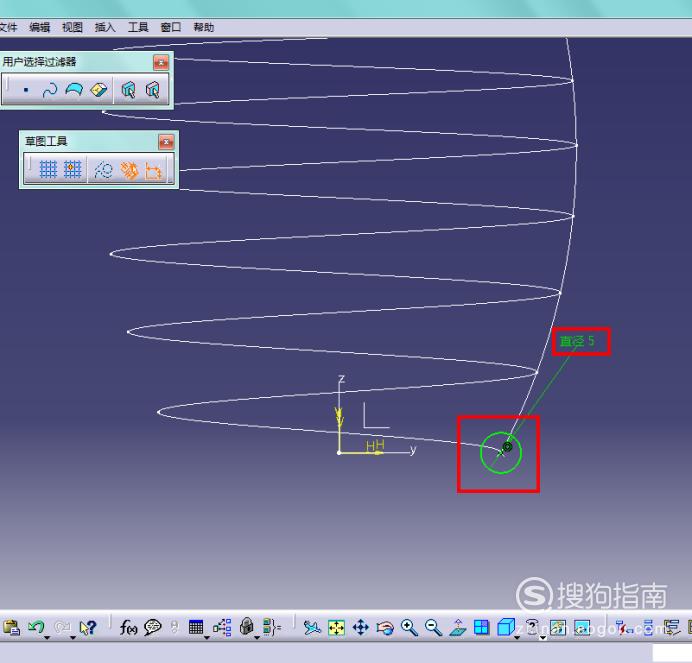Toggle geometrical constraints in sketch tools
692x663 pixels.
coord(129,170)
